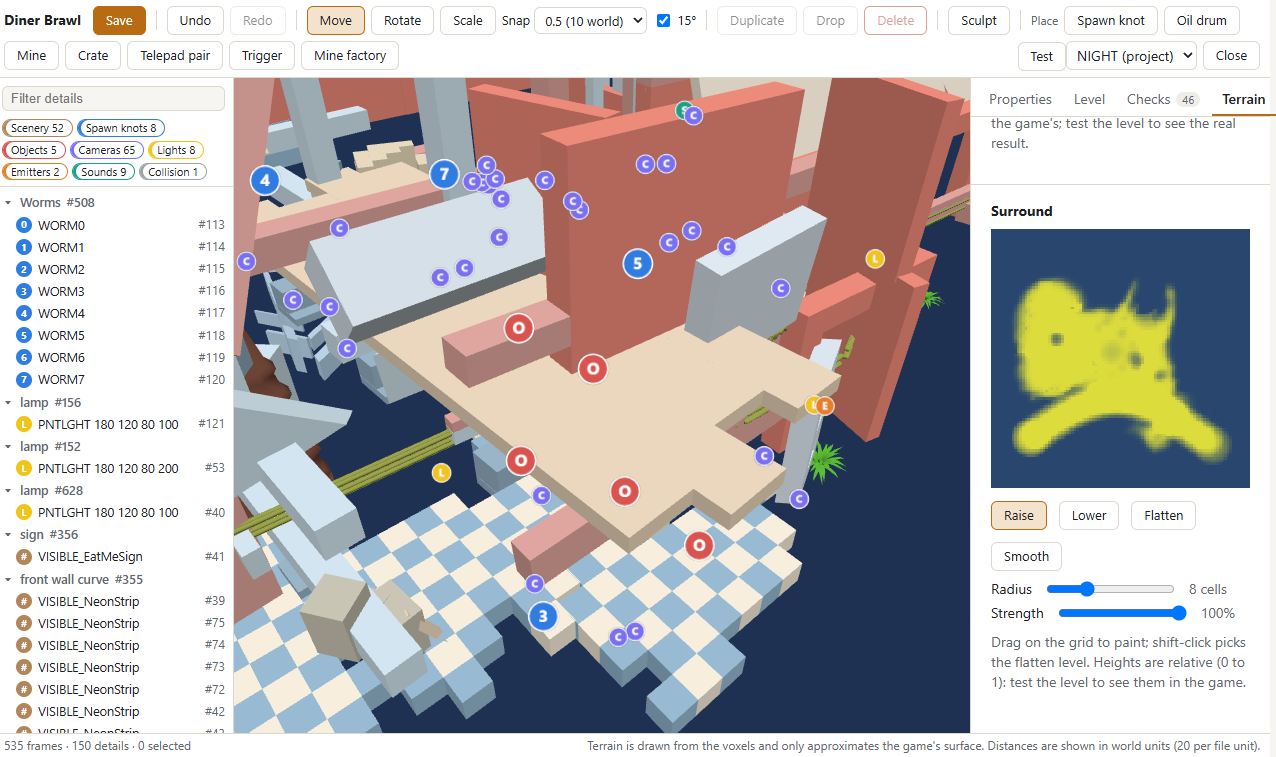Click the VISIBLE_EatMeSign scenery icon
Screen dimensions: 1276x757
click(24, 556)
